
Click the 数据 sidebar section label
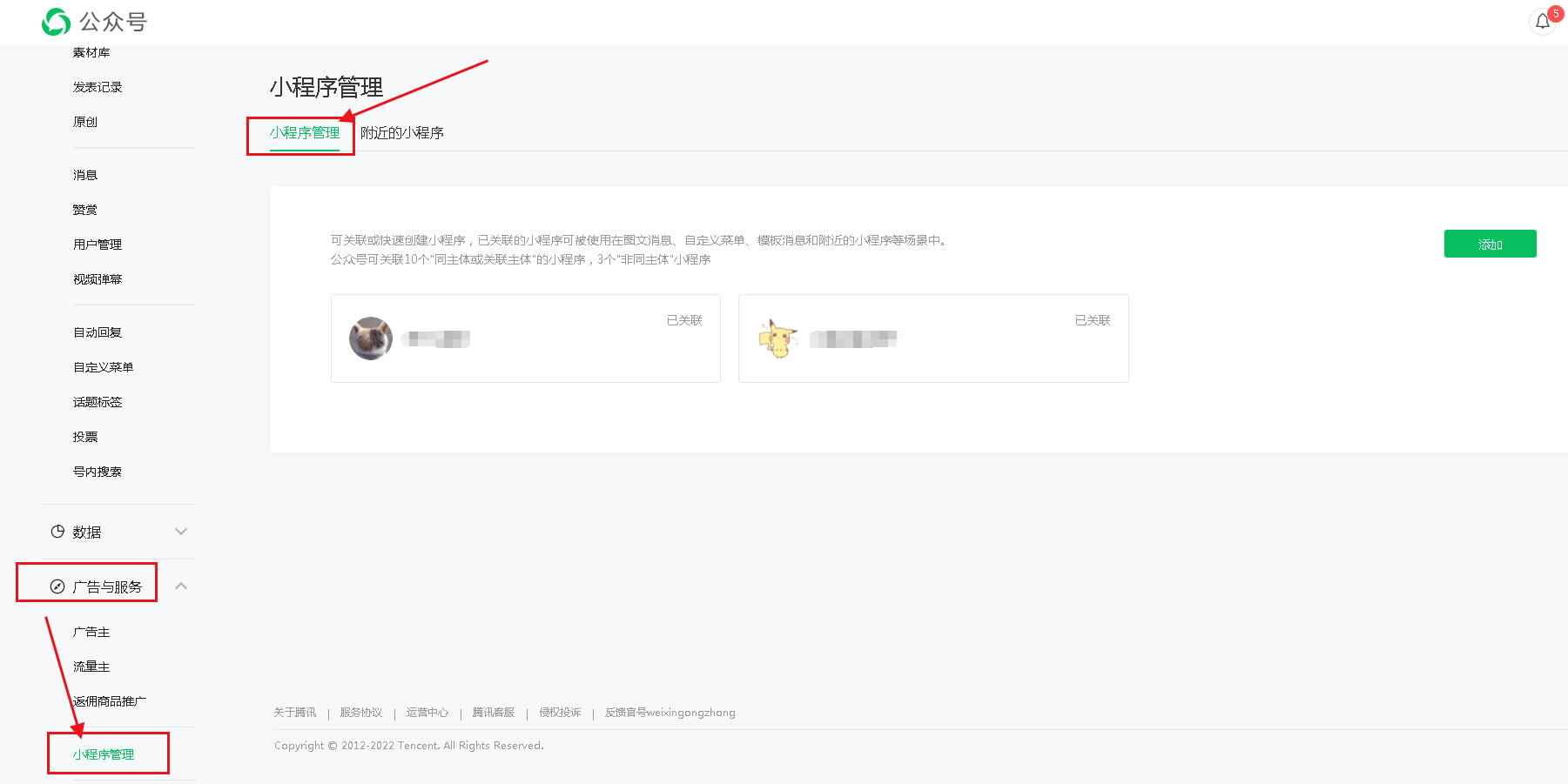tap(87, 532)
